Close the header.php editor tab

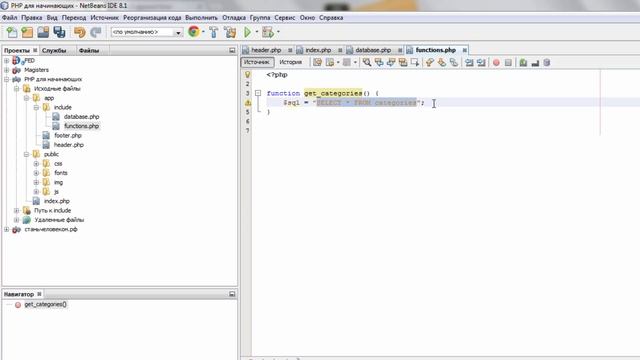pos(290,50)
